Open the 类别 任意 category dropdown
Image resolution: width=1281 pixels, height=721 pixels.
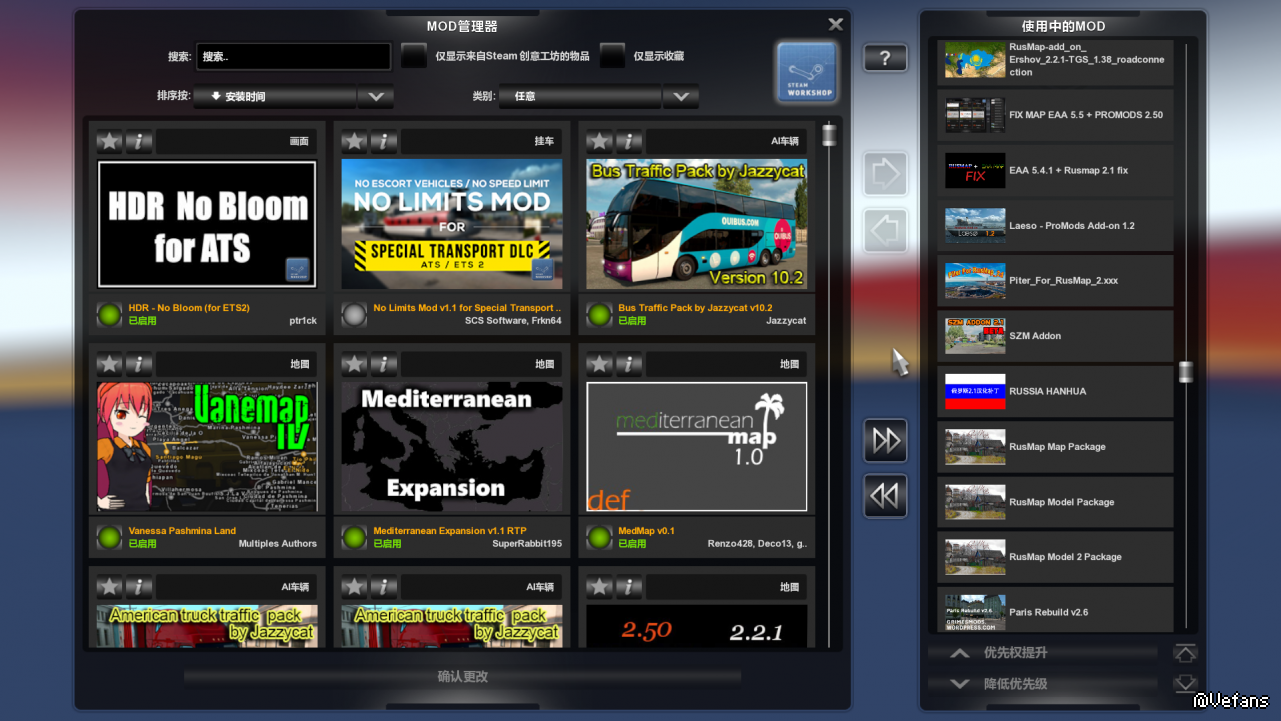[580, 97]
